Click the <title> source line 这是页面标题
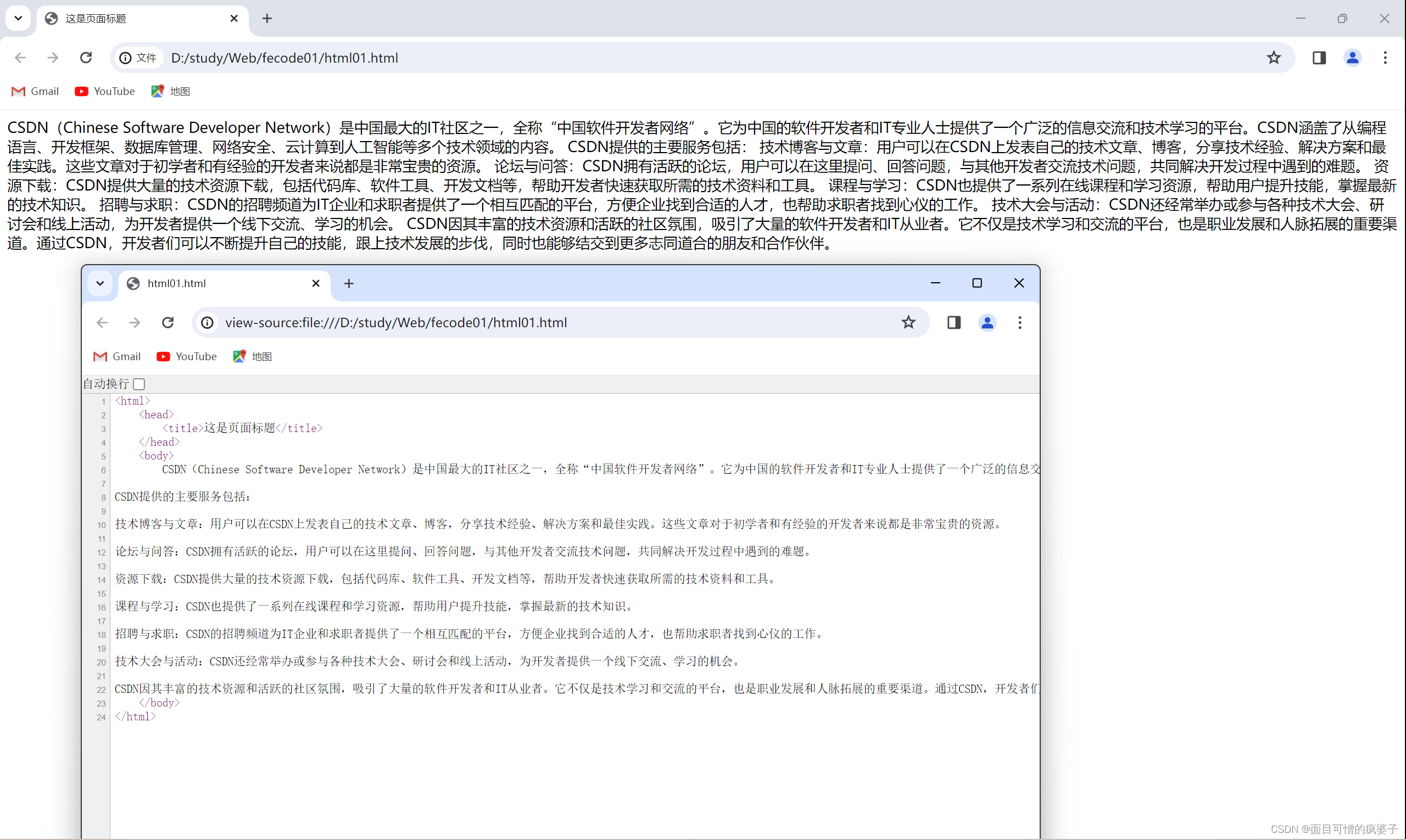 242,428
